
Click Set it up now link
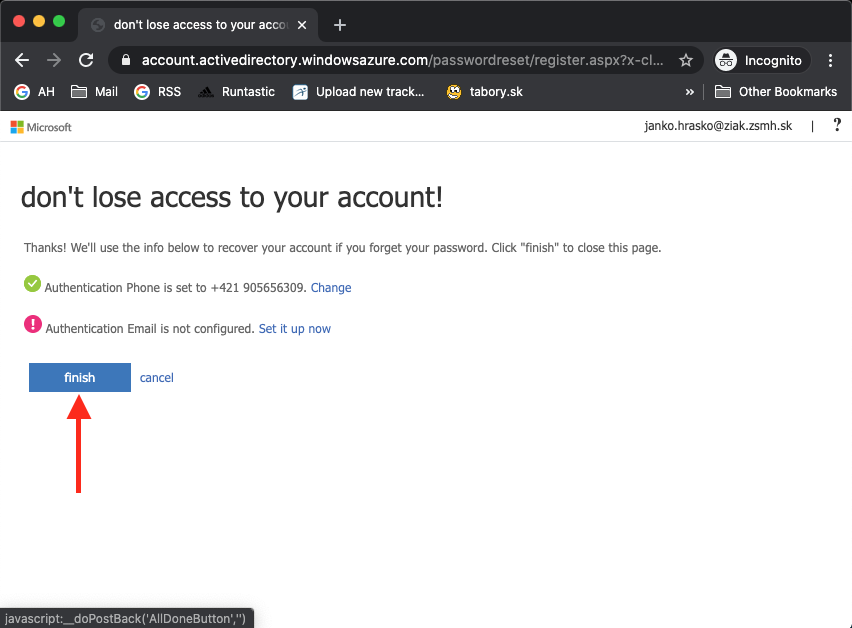coord(295,329)
